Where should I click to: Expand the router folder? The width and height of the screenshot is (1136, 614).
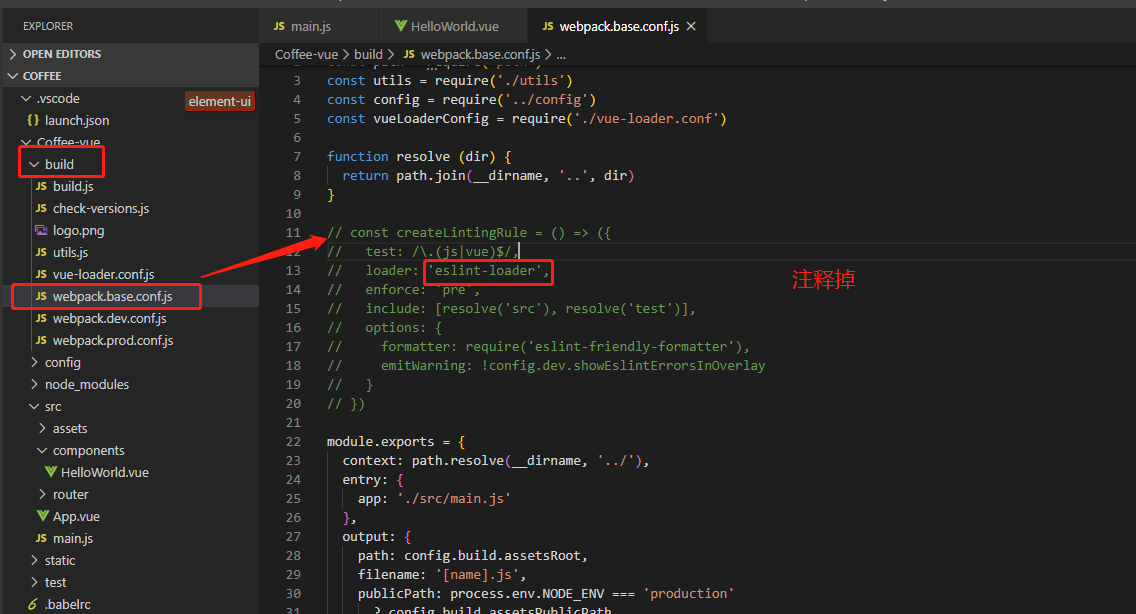pyautogui.click(x=42, y=494)
